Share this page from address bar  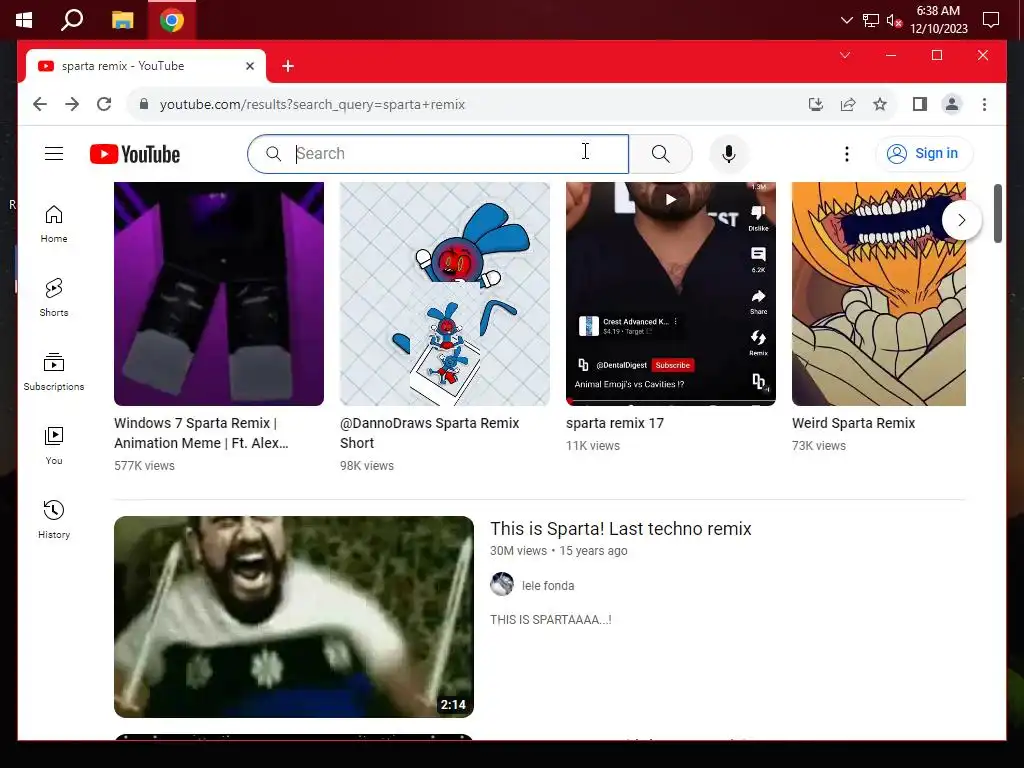(848, 104)
